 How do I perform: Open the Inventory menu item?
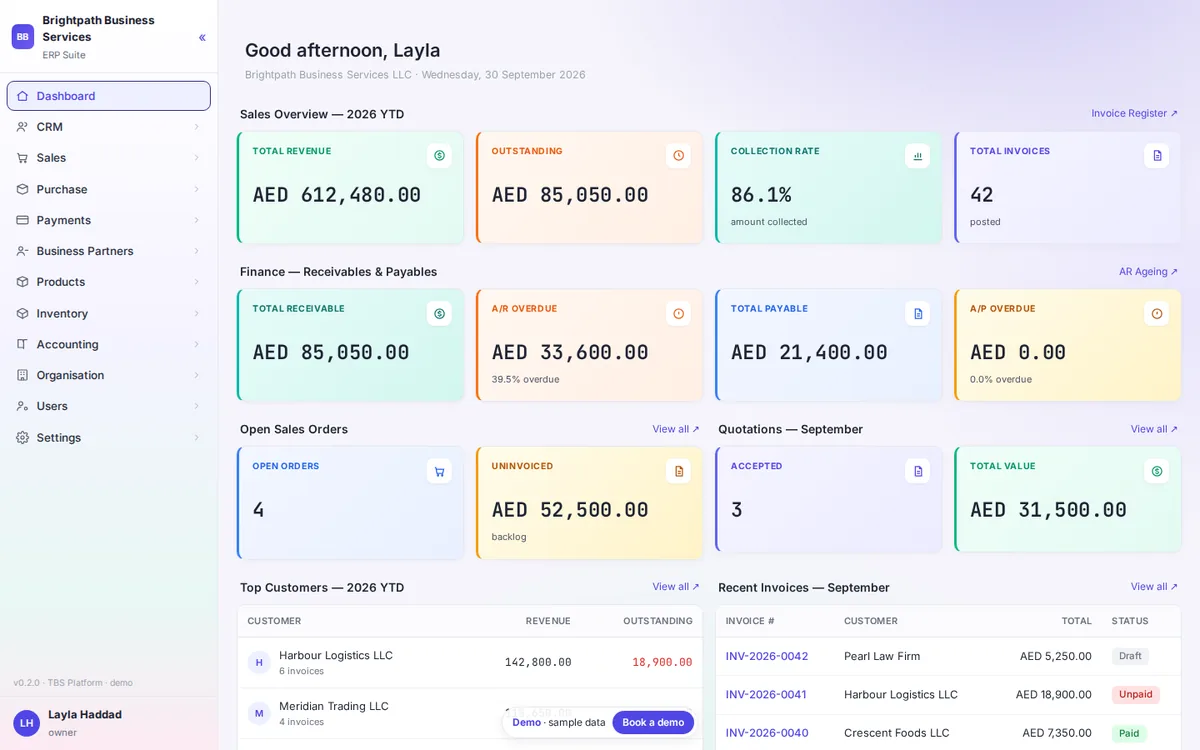point(109,313)
